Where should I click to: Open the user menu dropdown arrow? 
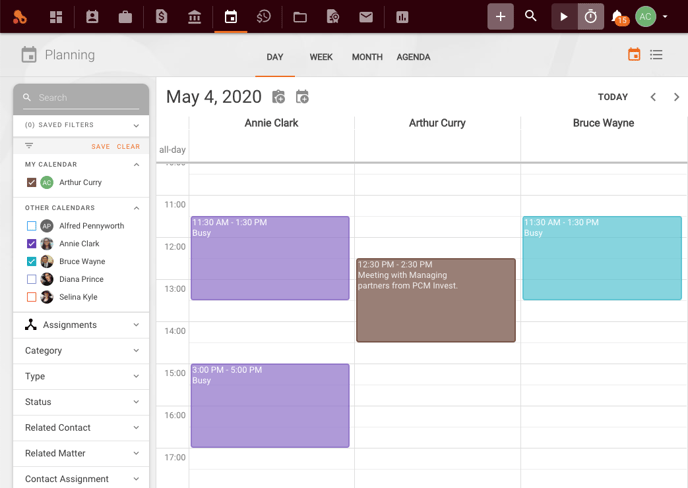click(665, 17)
